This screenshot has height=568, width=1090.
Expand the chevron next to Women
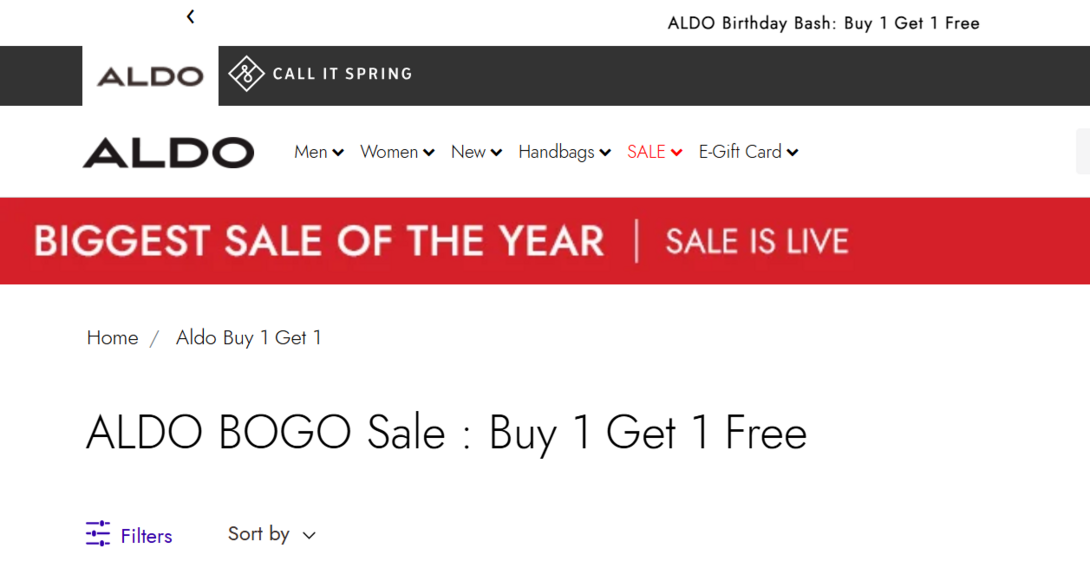pyautogui.click(x=429, y=153)
